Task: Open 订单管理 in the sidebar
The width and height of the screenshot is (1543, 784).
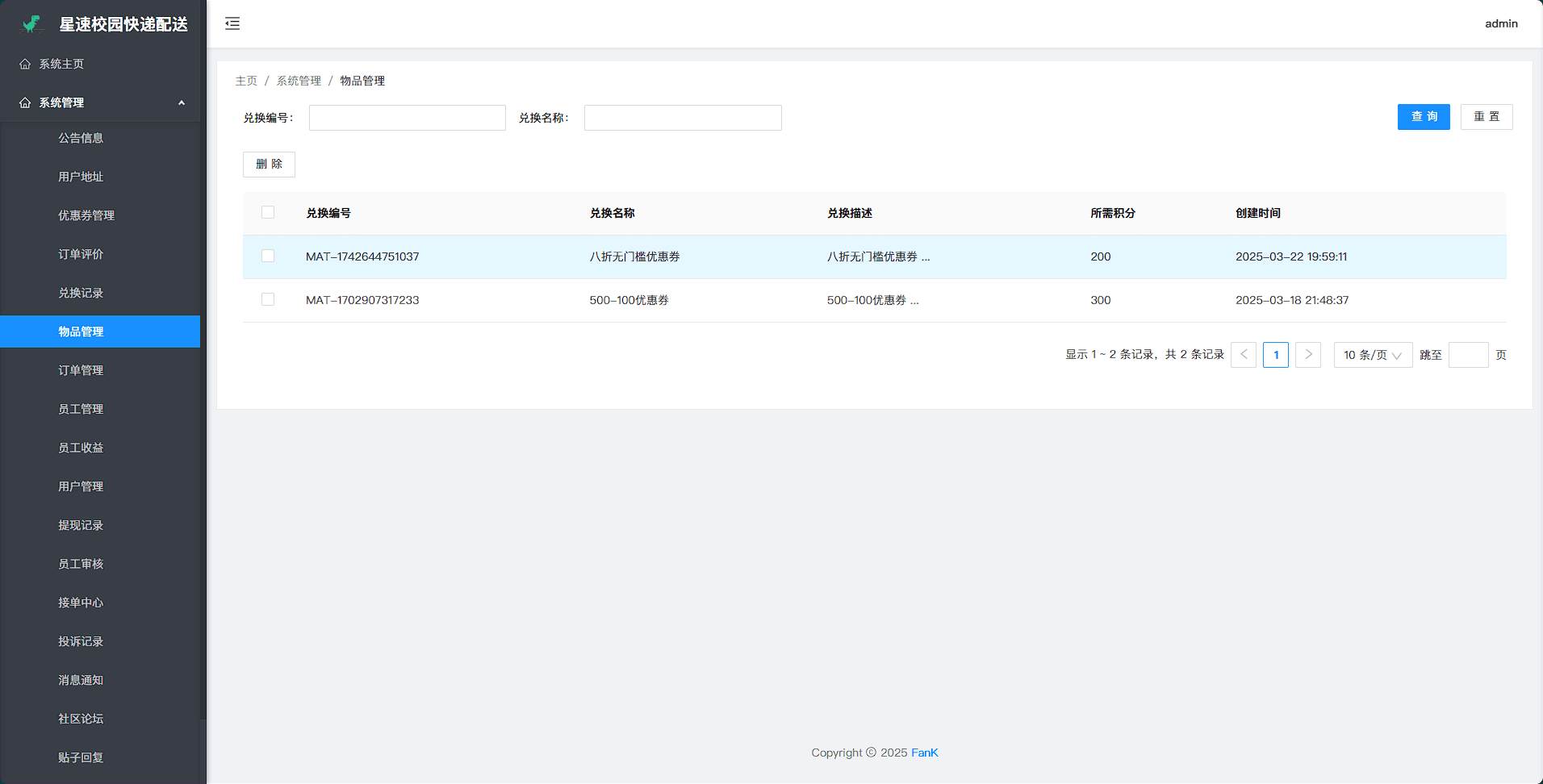Action: [x=81, y=370]
